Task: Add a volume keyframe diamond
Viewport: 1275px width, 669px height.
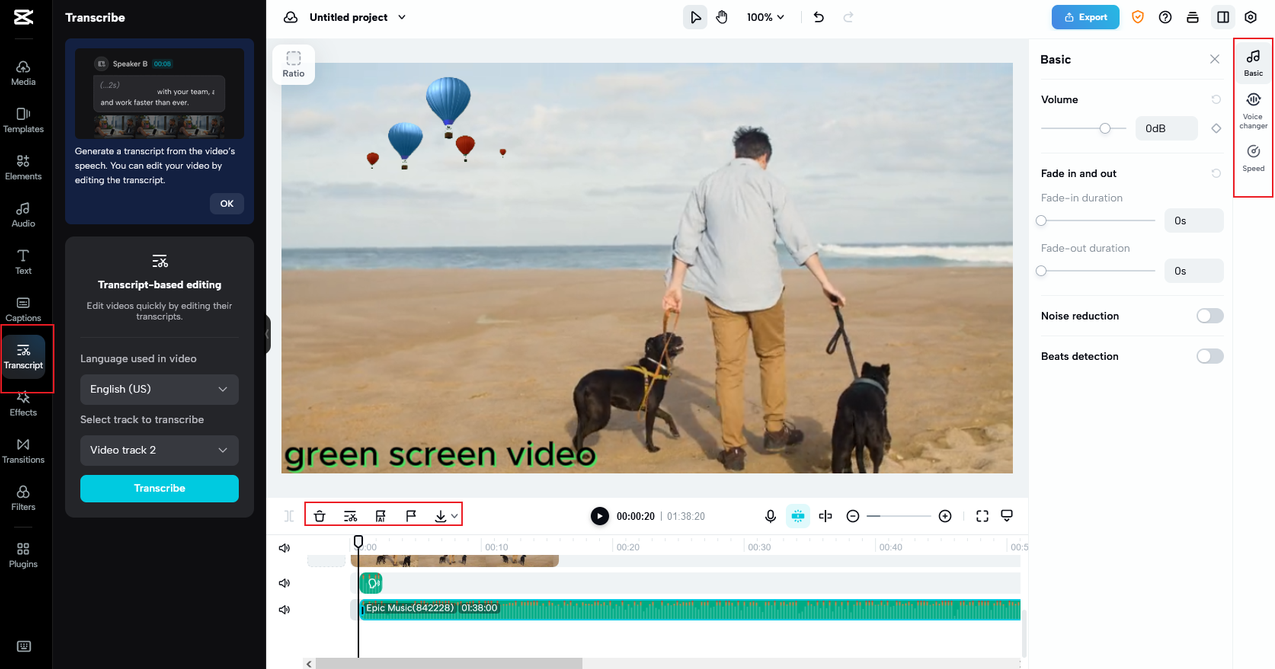Action: pos(1216,128)
